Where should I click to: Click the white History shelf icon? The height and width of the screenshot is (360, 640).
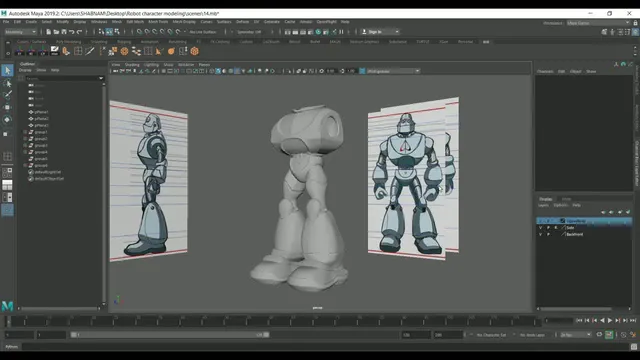point(54,51)
